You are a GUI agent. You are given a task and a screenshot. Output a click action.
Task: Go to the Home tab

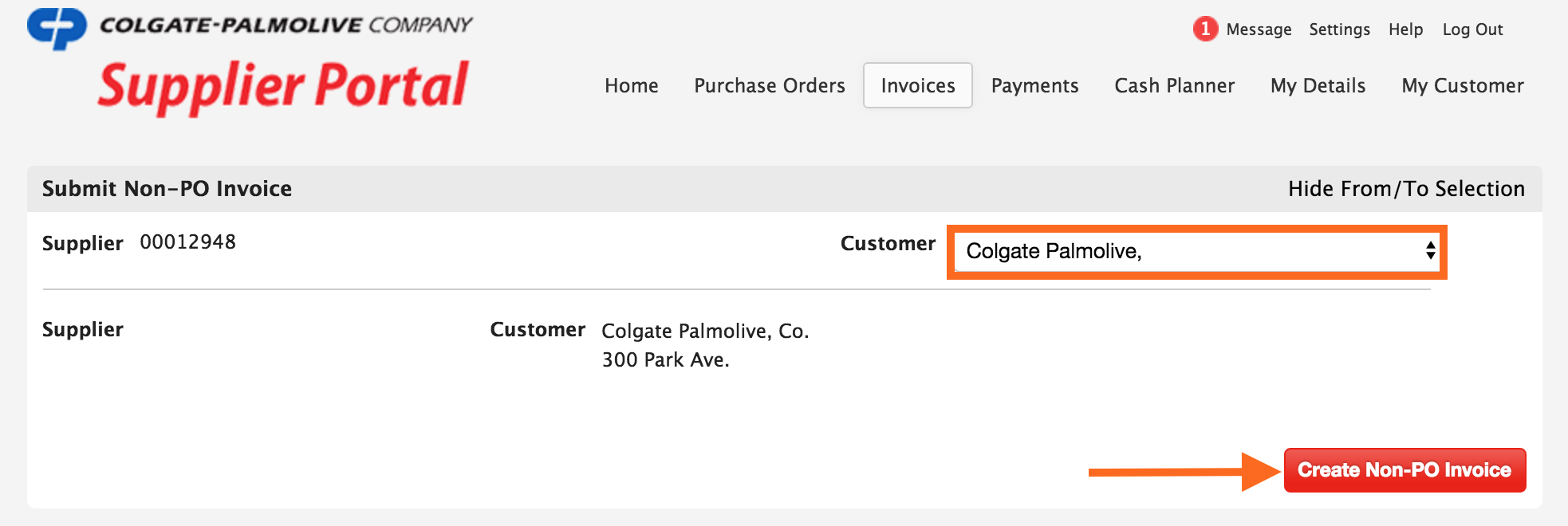pyautogui.click(x=631, y=85)
